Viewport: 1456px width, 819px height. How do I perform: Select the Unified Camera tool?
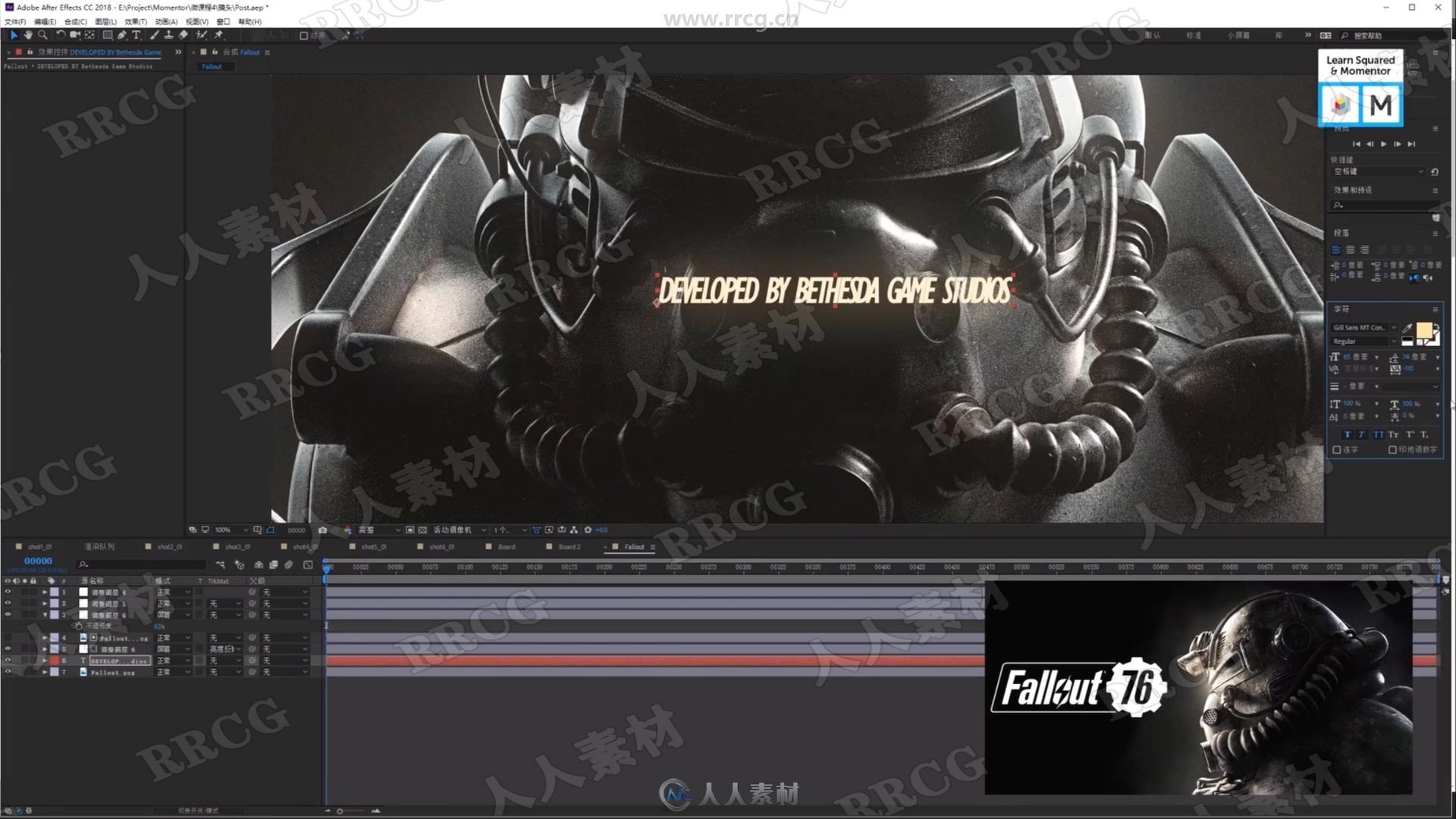75,35
